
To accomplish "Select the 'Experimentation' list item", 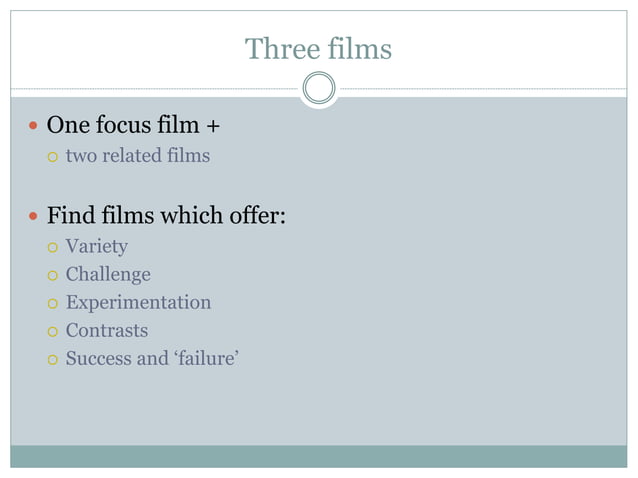I will pyautogui.click(x=138, y=302).
